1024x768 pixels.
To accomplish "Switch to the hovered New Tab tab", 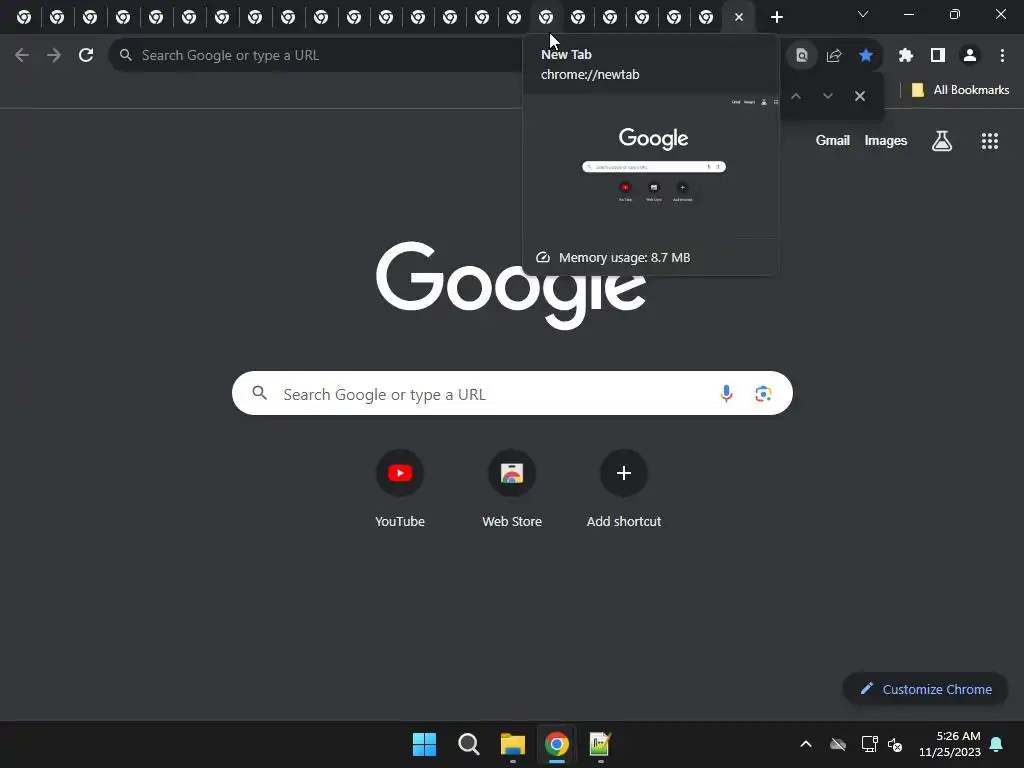I will click(x=546, y=17).
